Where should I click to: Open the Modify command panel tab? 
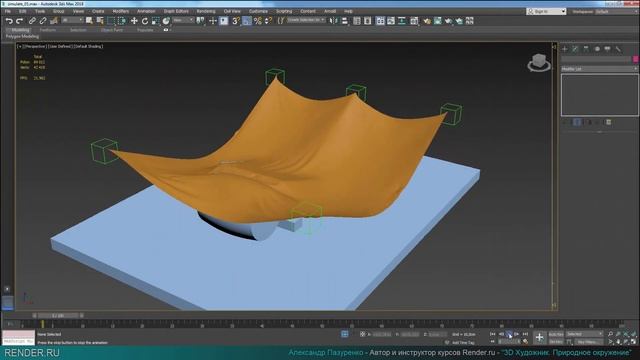575,49
